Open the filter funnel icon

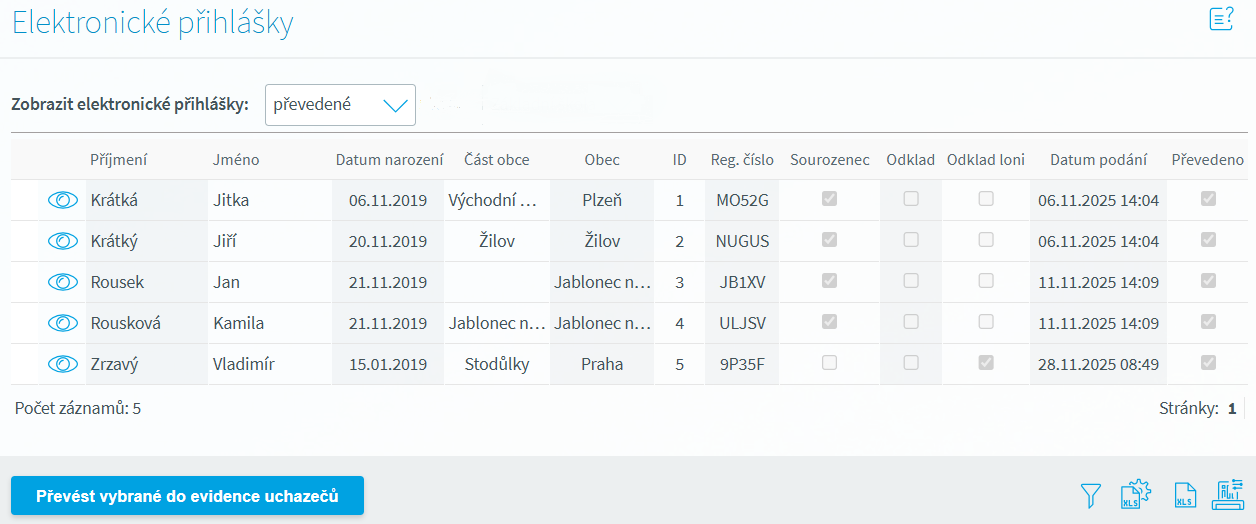[x=1091, y=495]
